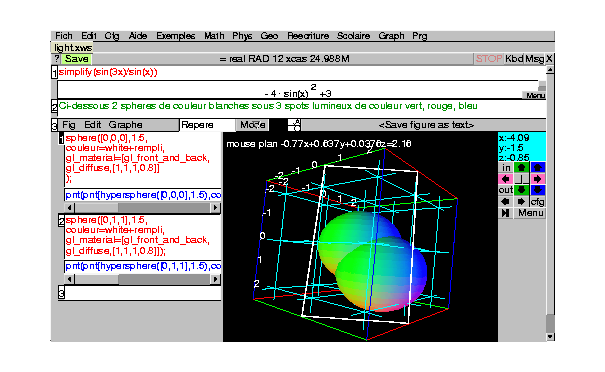The image size is (605, 372).
Task: Click the pink left arrow button
Action: pyautogui.click(x=505, y=179)
